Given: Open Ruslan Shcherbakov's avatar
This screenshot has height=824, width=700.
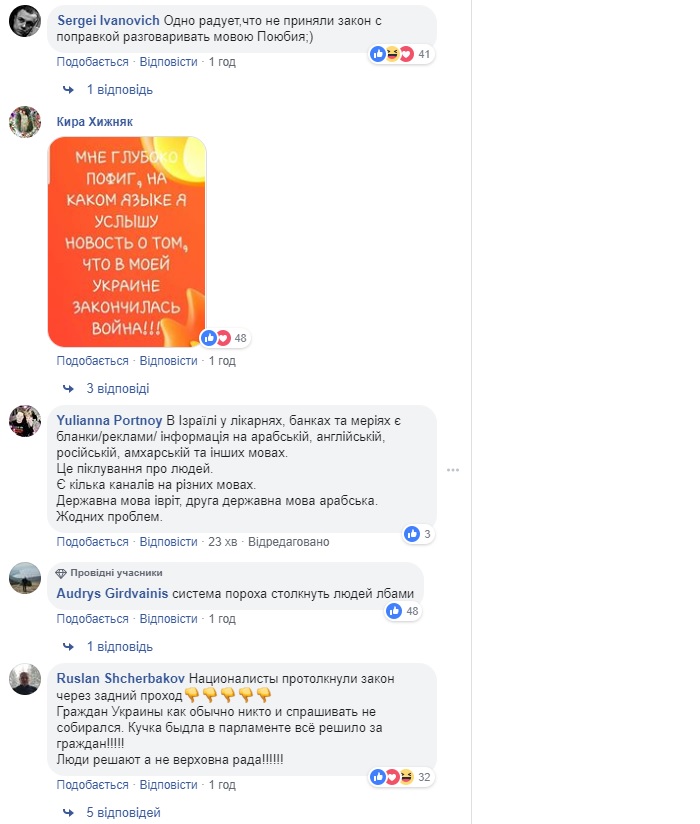Looking at the screenshot, I should [25, 679].
